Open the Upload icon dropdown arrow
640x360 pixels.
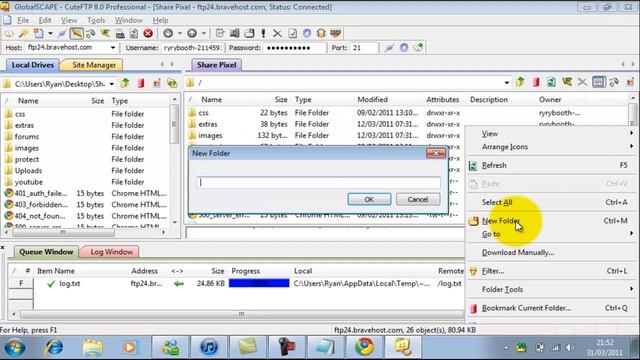tap(203, 33)
